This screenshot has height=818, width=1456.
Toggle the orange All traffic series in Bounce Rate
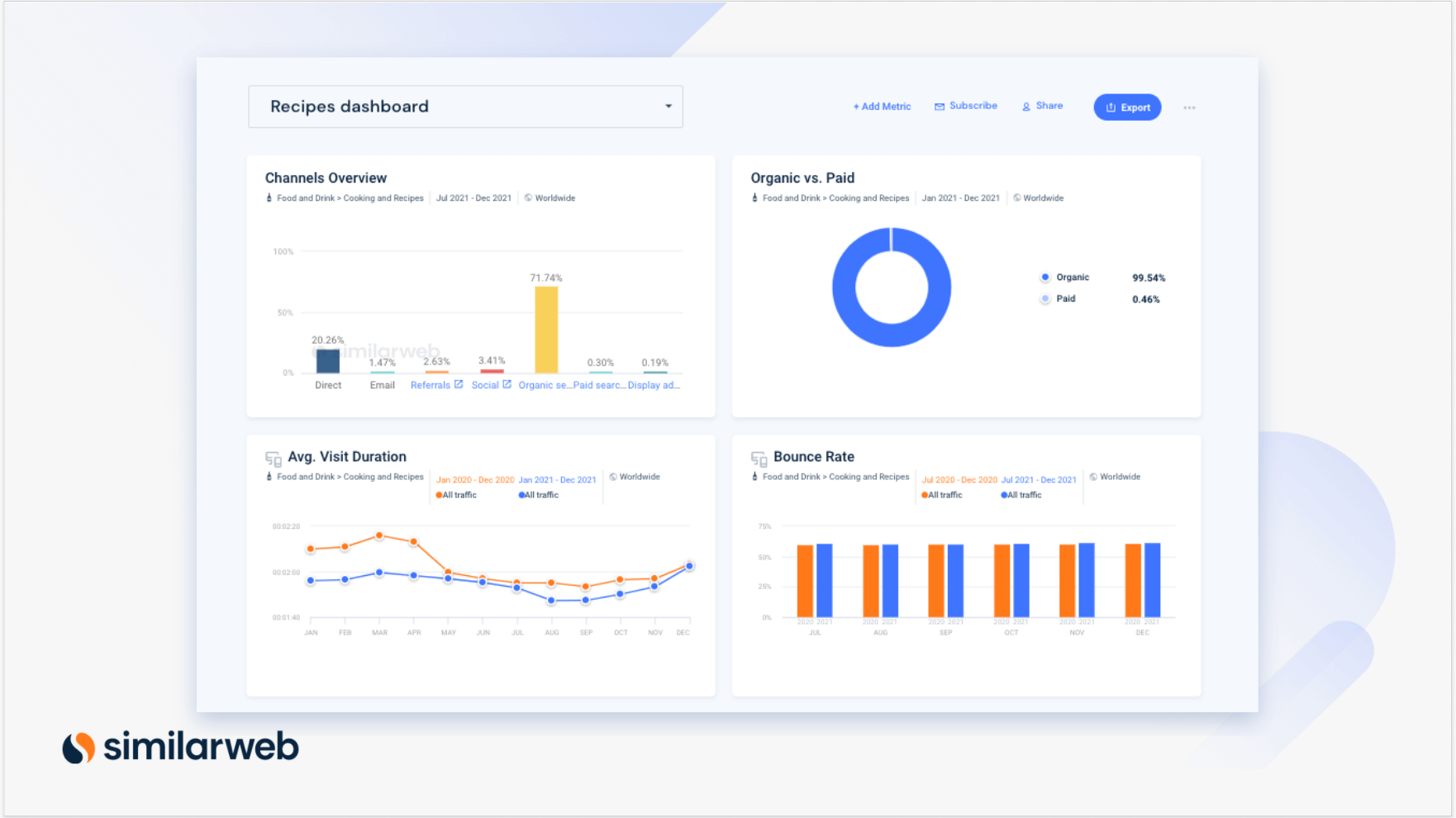[942, 495]
